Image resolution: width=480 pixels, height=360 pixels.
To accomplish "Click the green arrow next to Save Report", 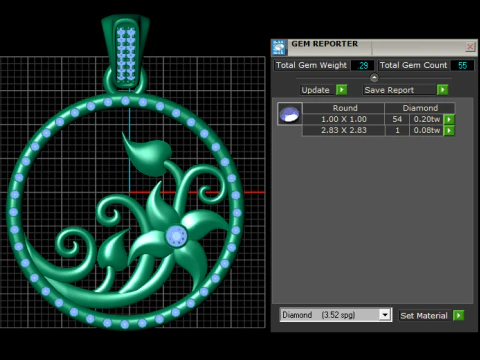I will coord(442,90).
